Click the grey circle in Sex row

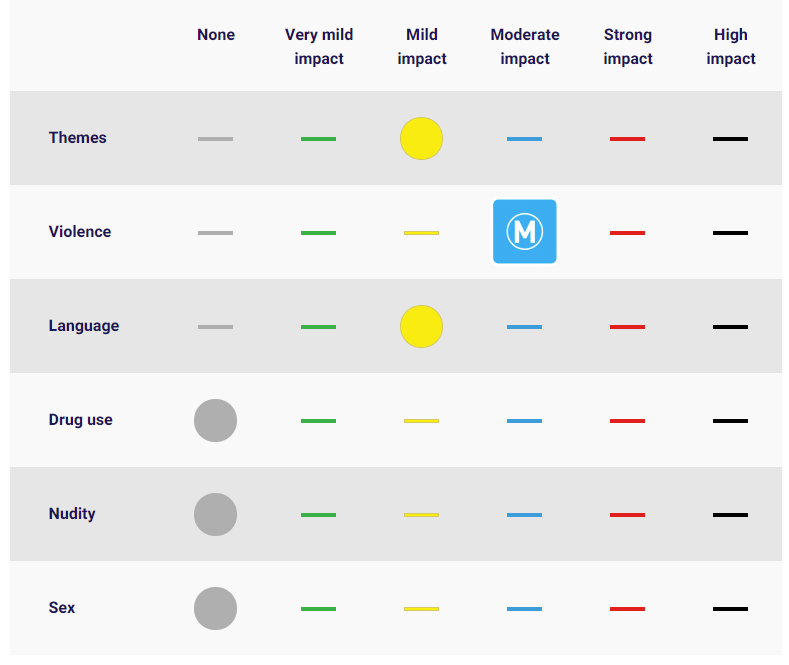pyautogui.click(x=215, y=608)
